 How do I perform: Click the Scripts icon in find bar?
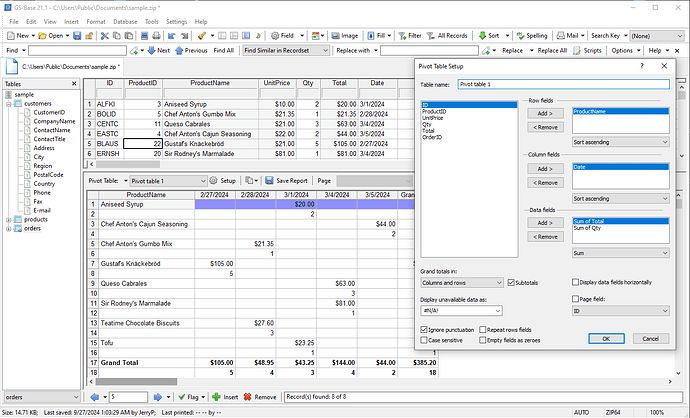(577, 51)
